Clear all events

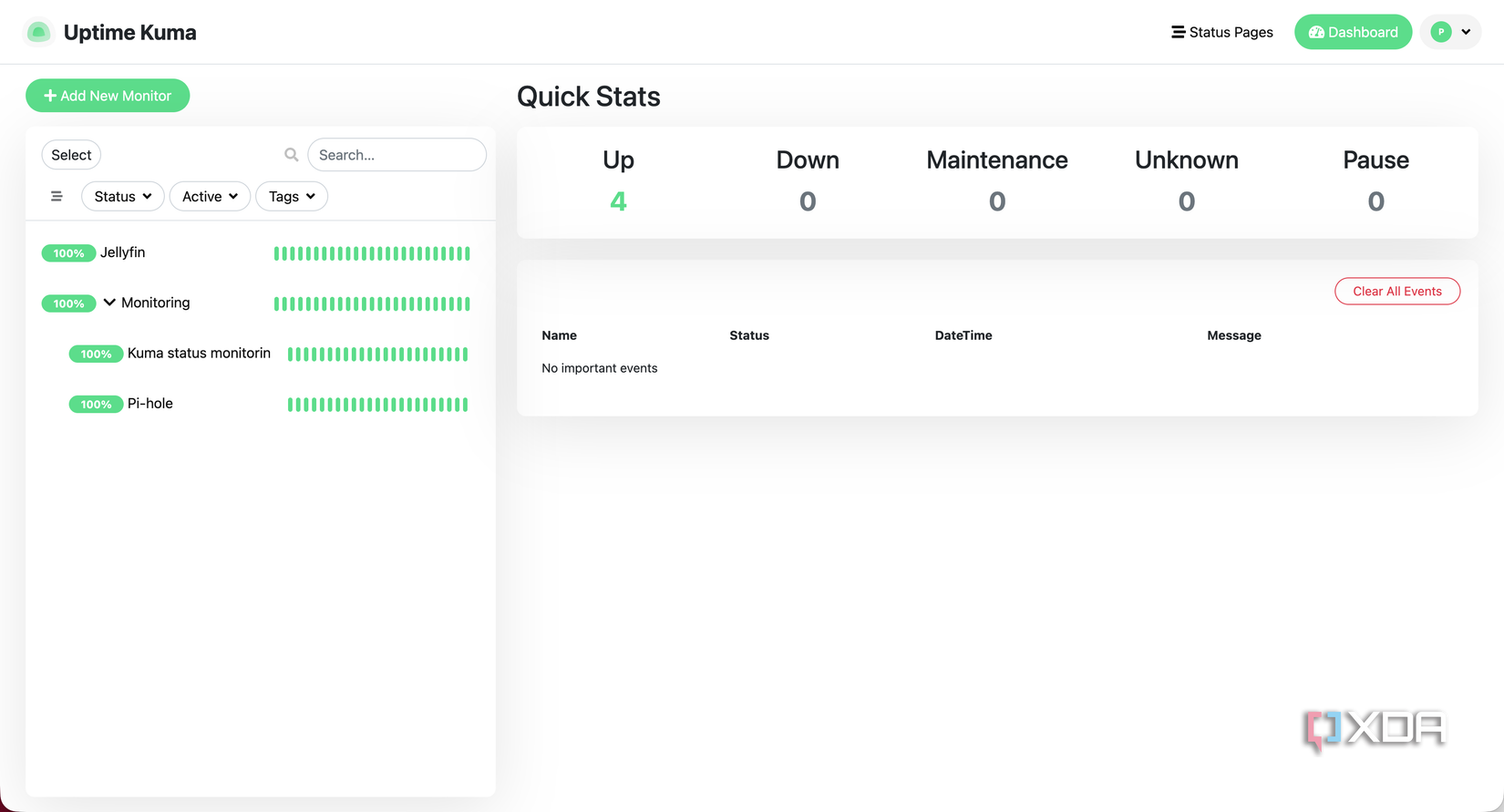[x=1397, y=292]
